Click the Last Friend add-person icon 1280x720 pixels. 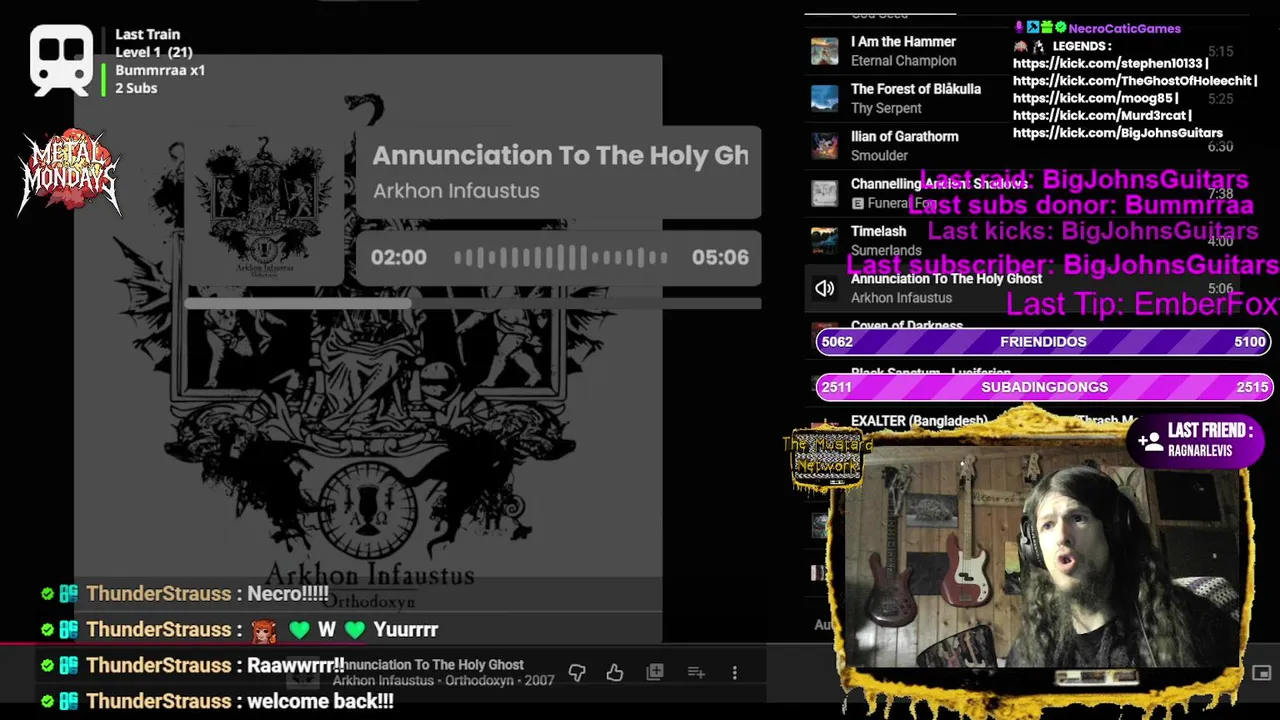coord(1149,440)
